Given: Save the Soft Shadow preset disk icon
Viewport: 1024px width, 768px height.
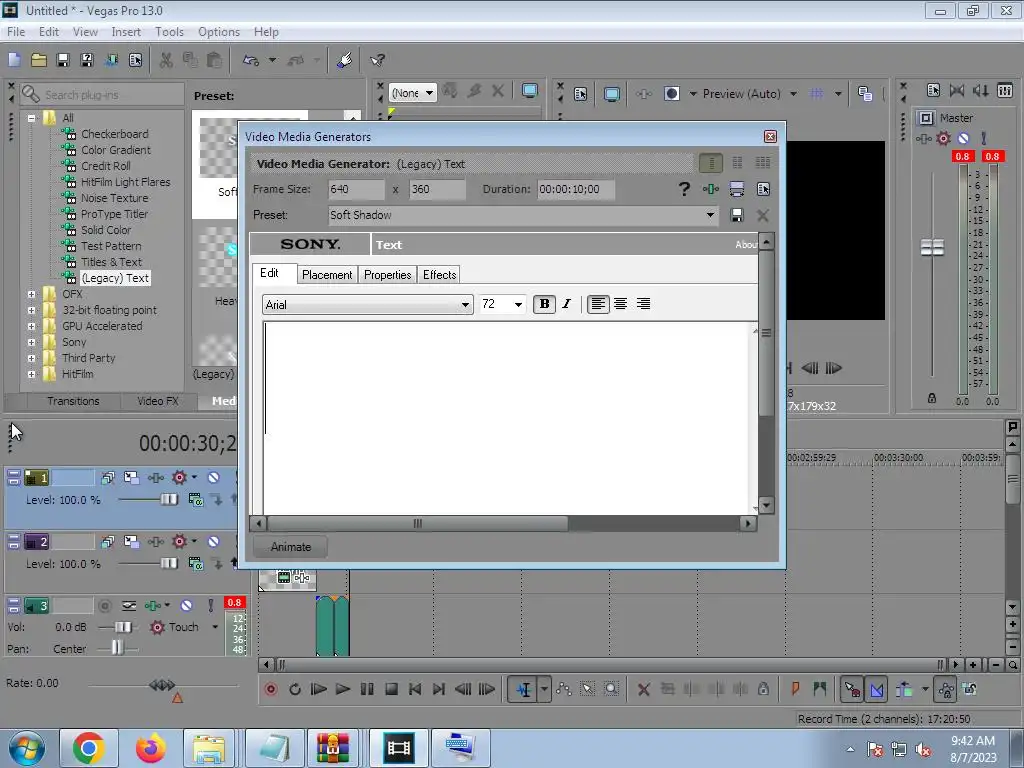Looking at the screenshot, I should [x=737, y=215].
